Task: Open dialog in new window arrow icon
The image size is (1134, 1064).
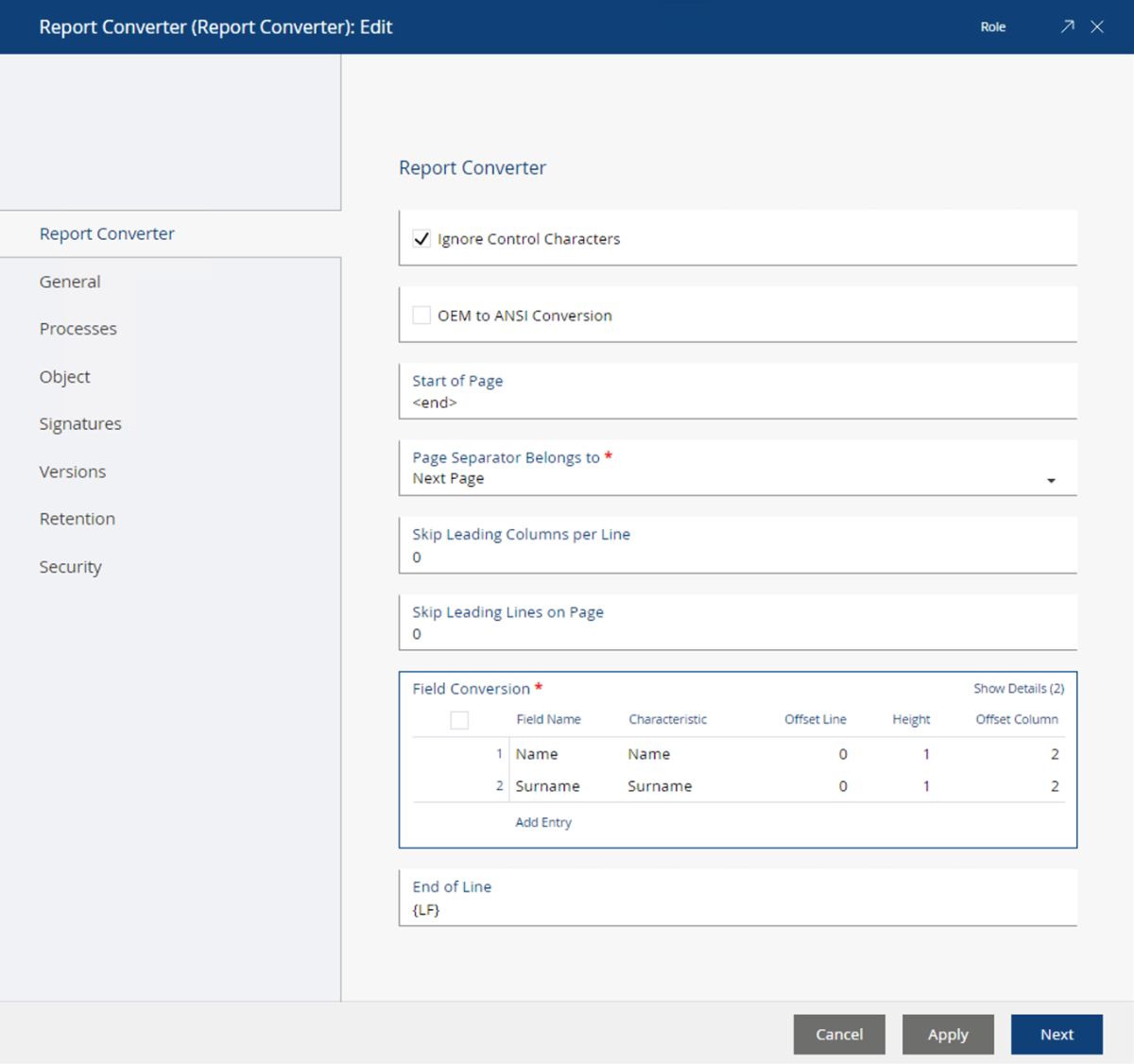Action: pyautogui.click(x=1067, y=26)
